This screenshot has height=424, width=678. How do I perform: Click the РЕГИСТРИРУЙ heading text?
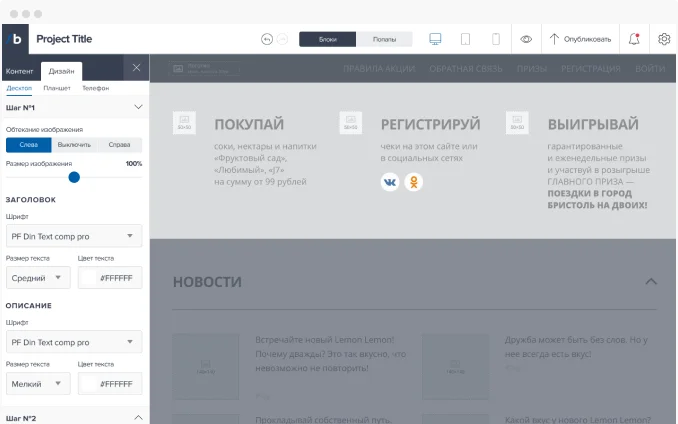[x=431, y=124]
